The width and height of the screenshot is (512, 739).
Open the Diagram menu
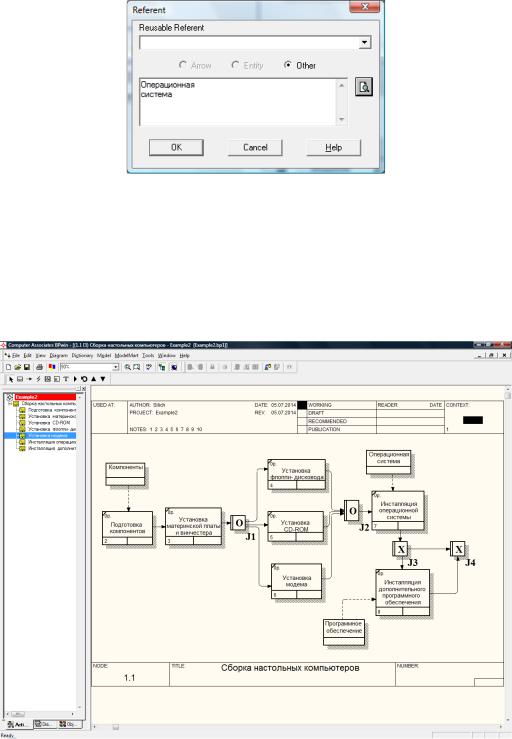pyautogui.click(x=58, y=355)
